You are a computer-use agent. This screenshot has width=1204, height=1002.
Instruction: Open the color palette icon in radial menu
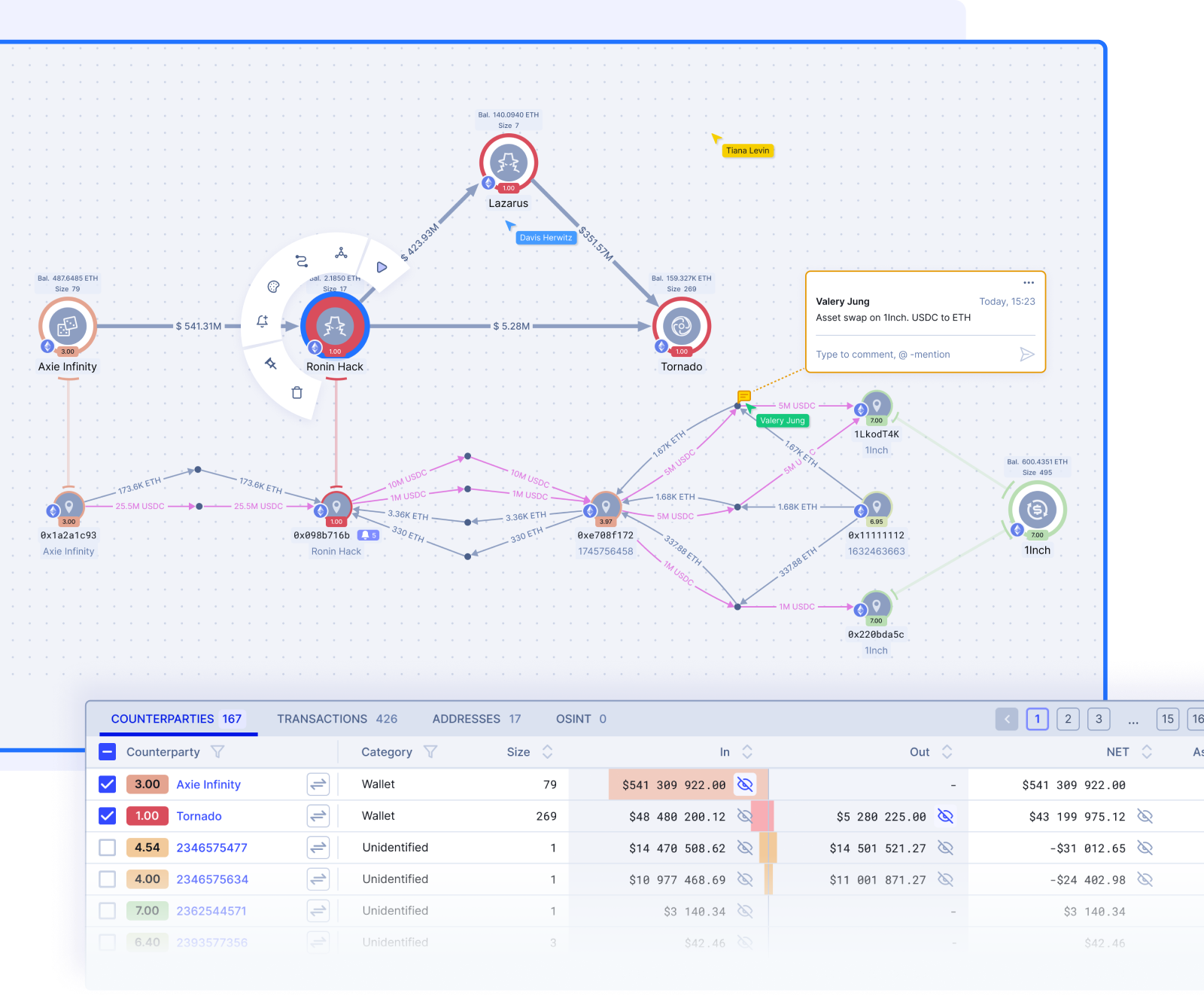274,287
